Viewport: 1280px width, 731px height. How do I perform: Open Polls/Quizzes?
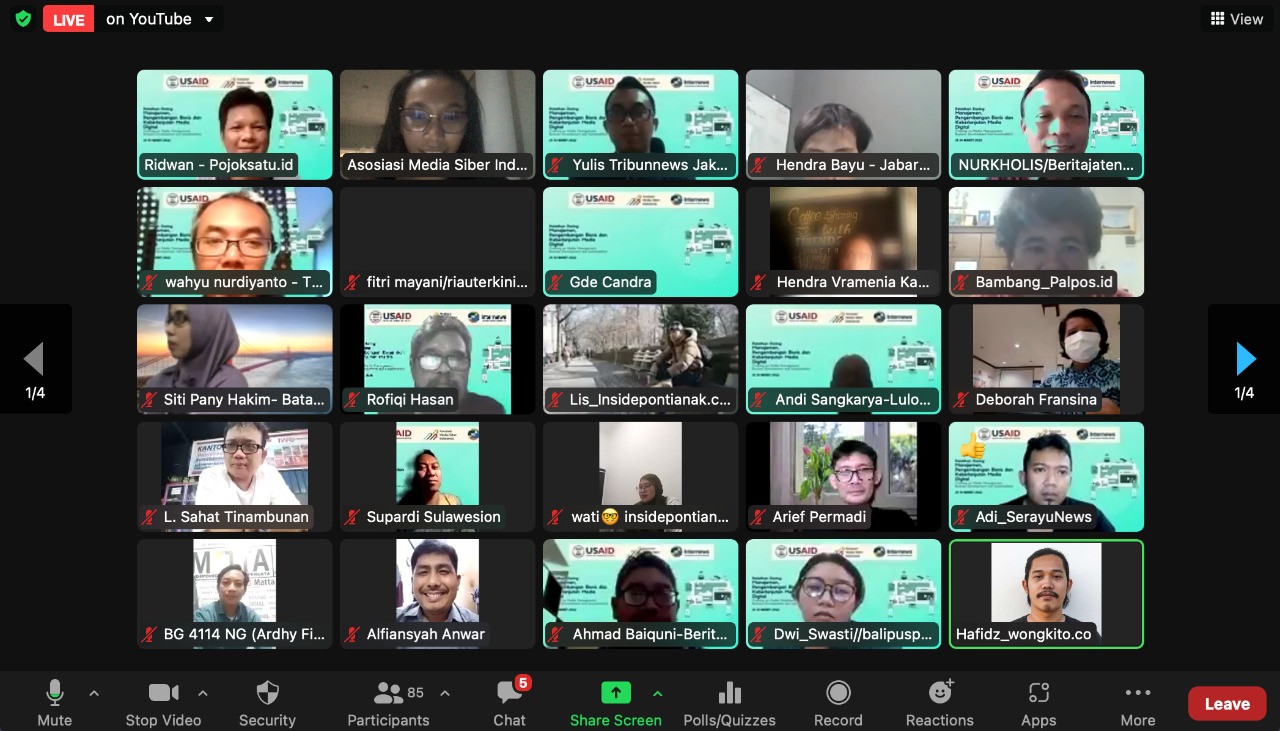pyautogui.click(x=729, y=703)
